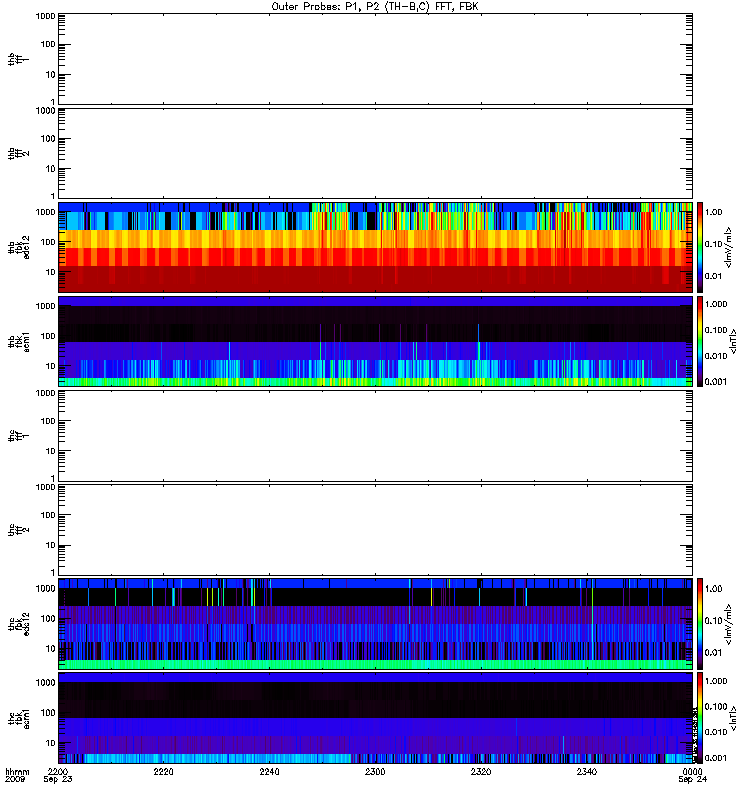
Task: Click the "<|nT|>" unit label beside thc scm1
Action: (733, 718)
